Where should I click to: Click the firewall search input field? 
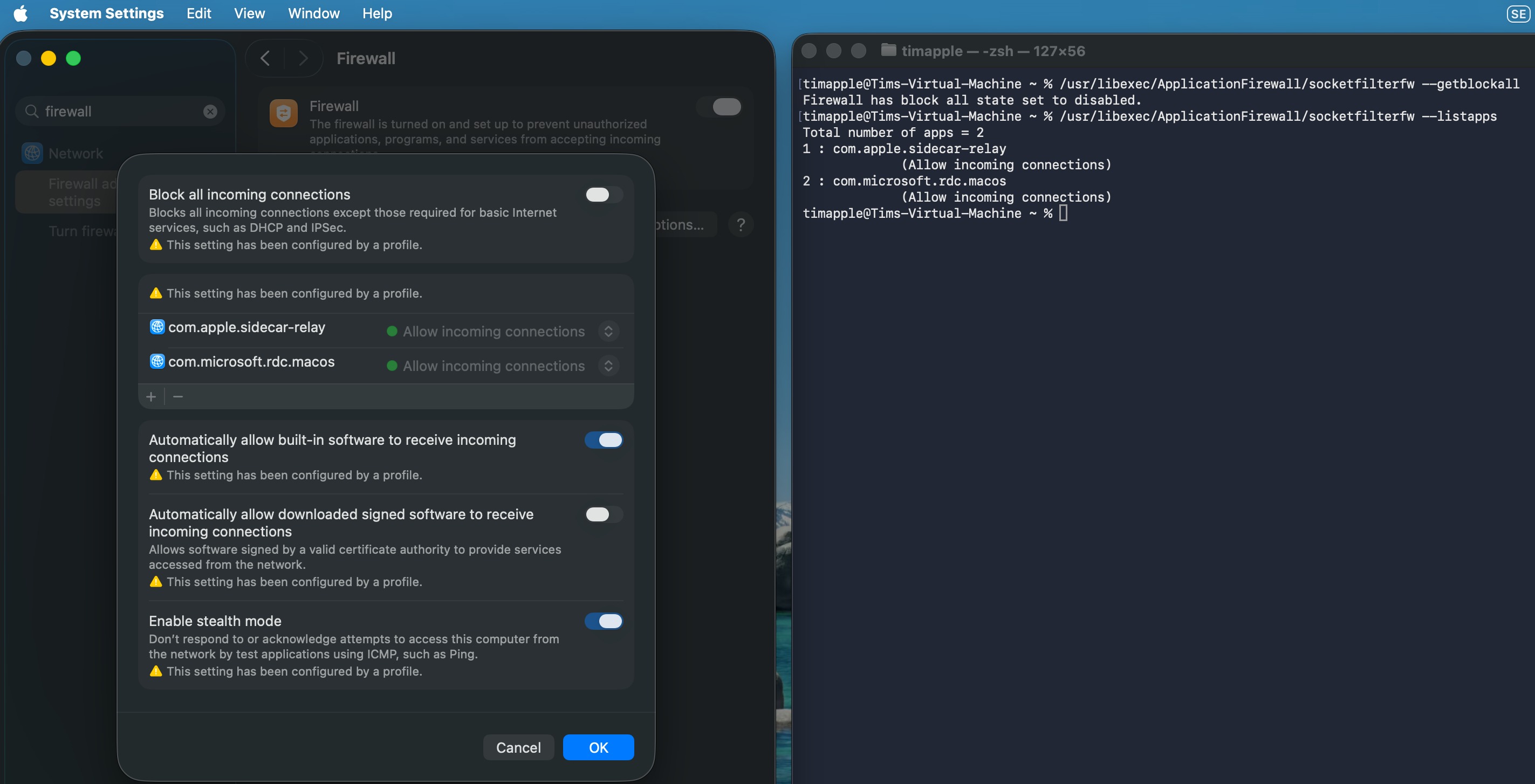click(x=119, y=112)
